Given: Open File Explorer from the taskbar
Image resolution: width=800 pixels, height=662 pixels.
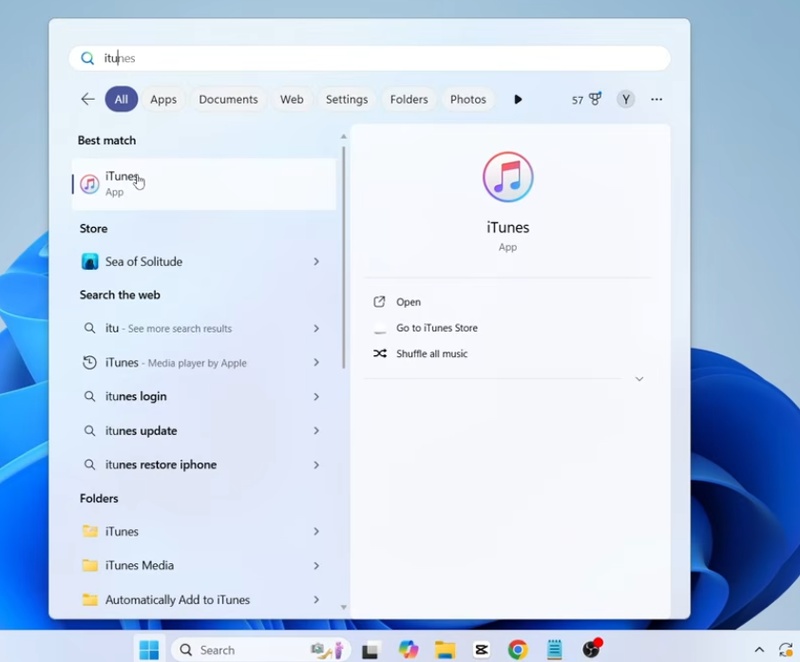Looking at the screenshot, I should (x=445, y=650).
